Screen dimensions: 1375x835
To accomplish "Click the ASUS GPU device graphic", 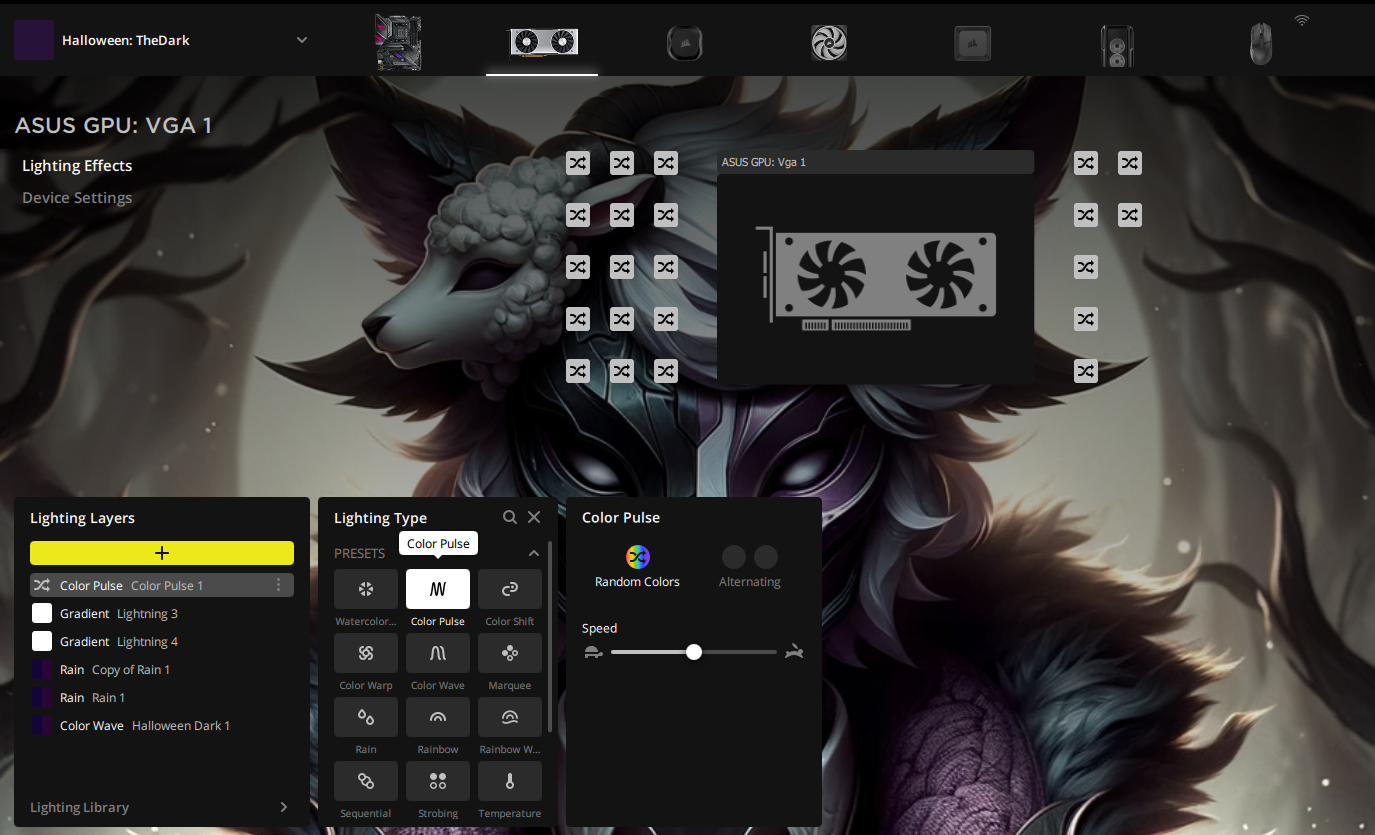I will point(875,278).
